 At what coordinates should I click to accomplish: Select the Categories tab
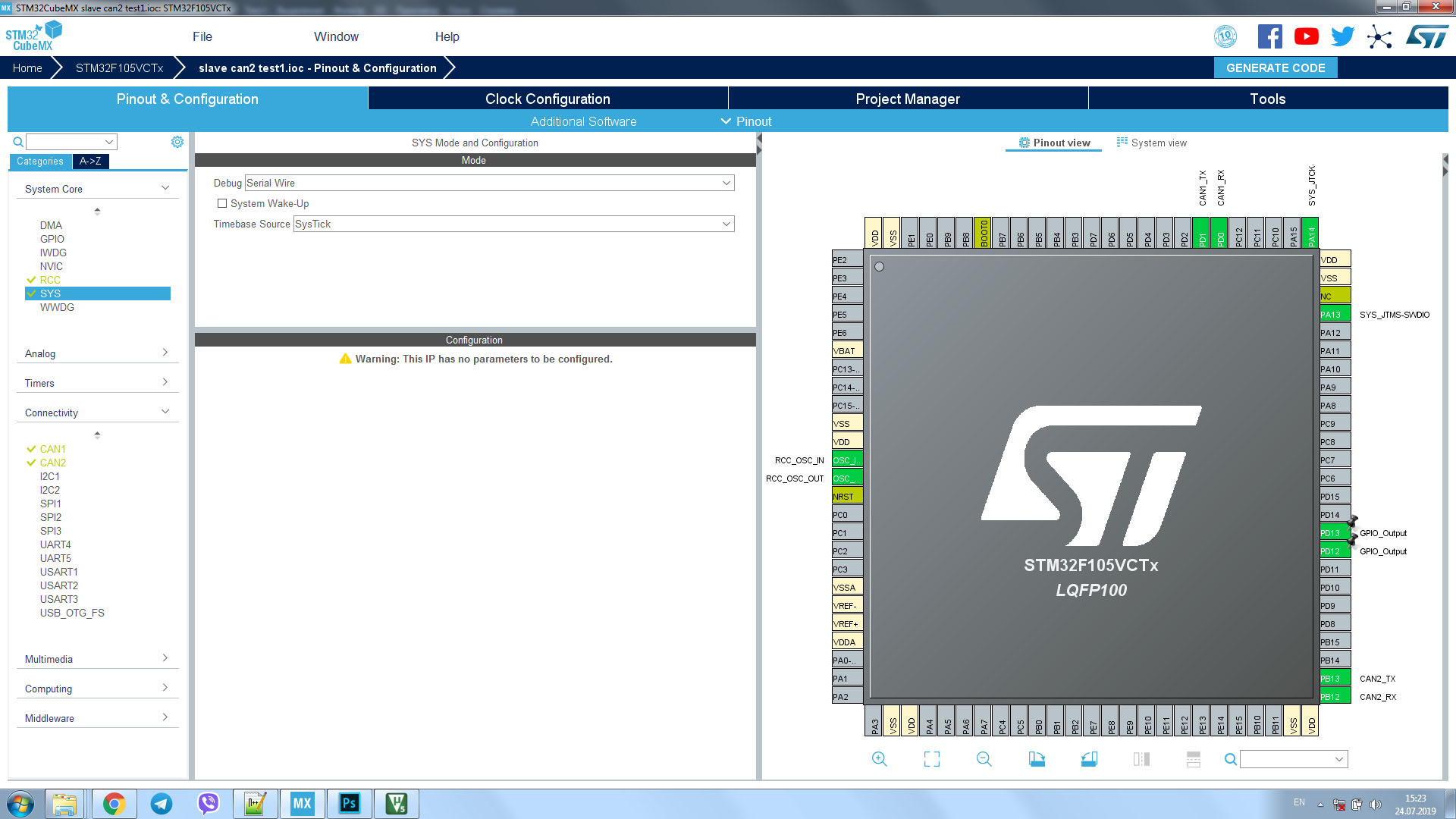click(x=40, y=161)
